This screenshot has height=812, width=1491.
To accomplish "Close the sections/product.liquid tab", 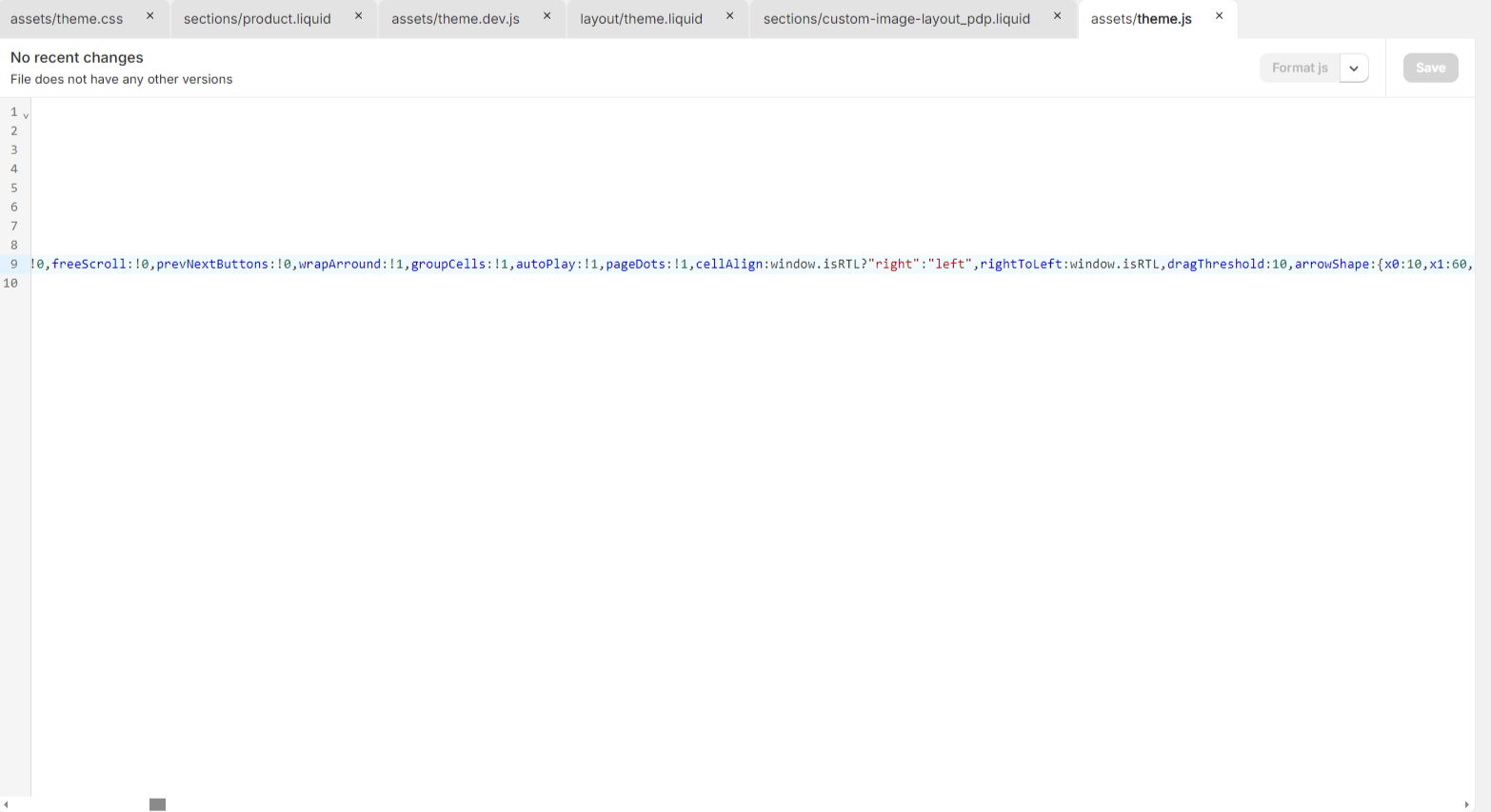I will pos(358,16).
